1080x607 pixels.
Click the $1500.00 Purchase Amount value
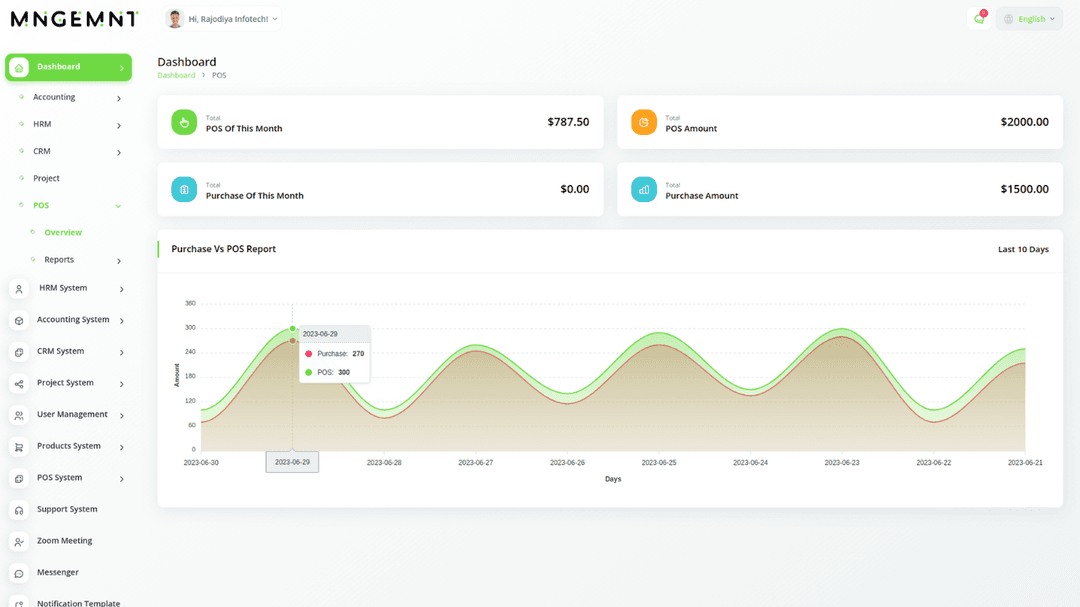[1024, 189]
